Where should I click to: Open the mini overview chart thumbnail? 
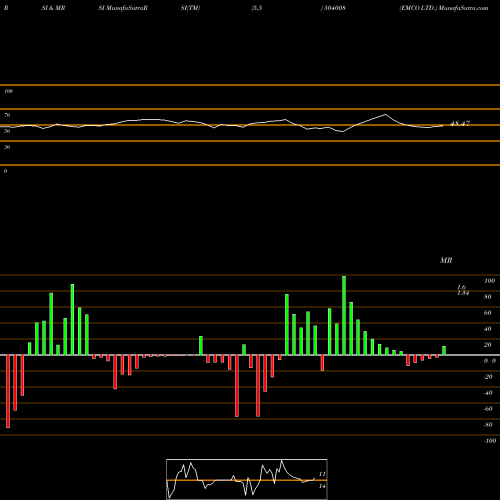(247, 479)
